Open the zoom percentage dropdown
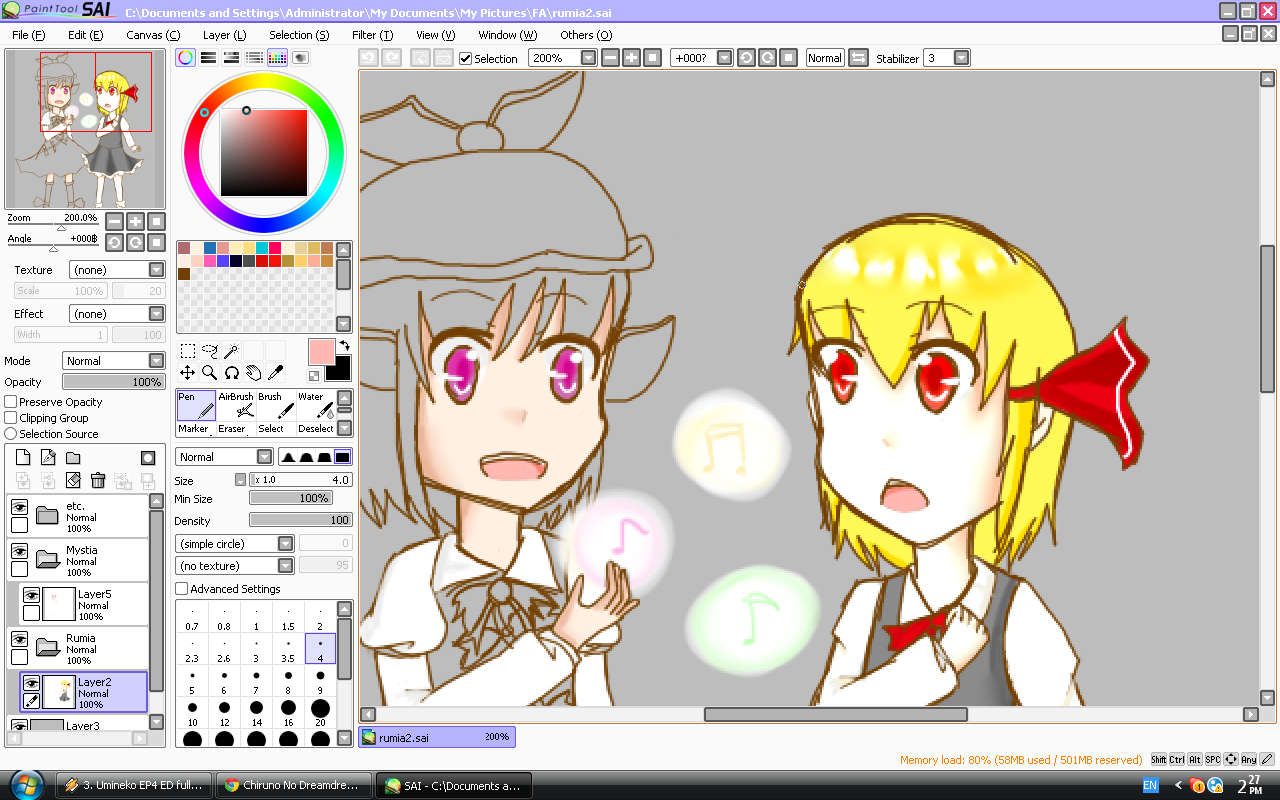 point(562,58)
